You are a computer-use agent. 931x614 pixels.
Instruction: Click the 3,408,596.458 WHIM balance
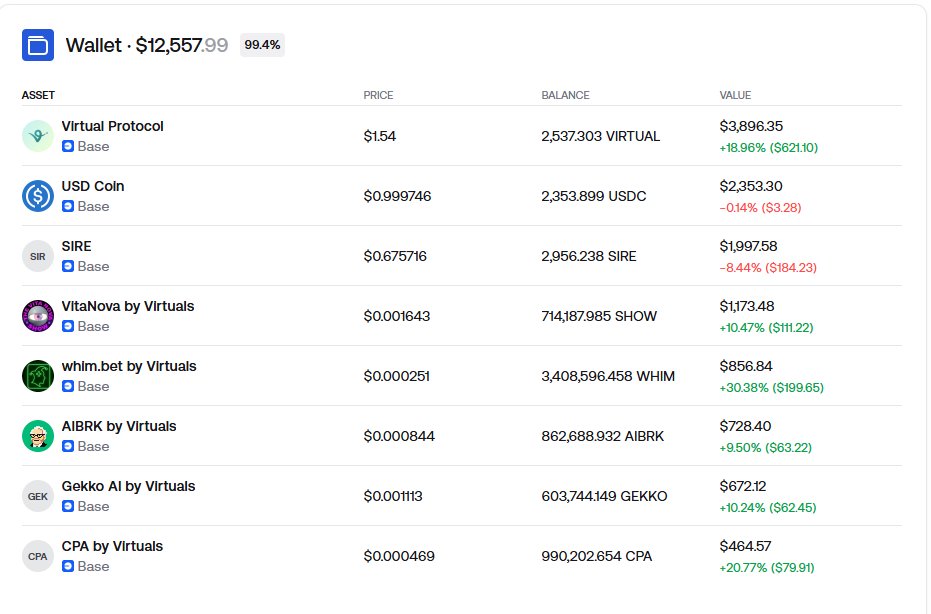point(608,376)
